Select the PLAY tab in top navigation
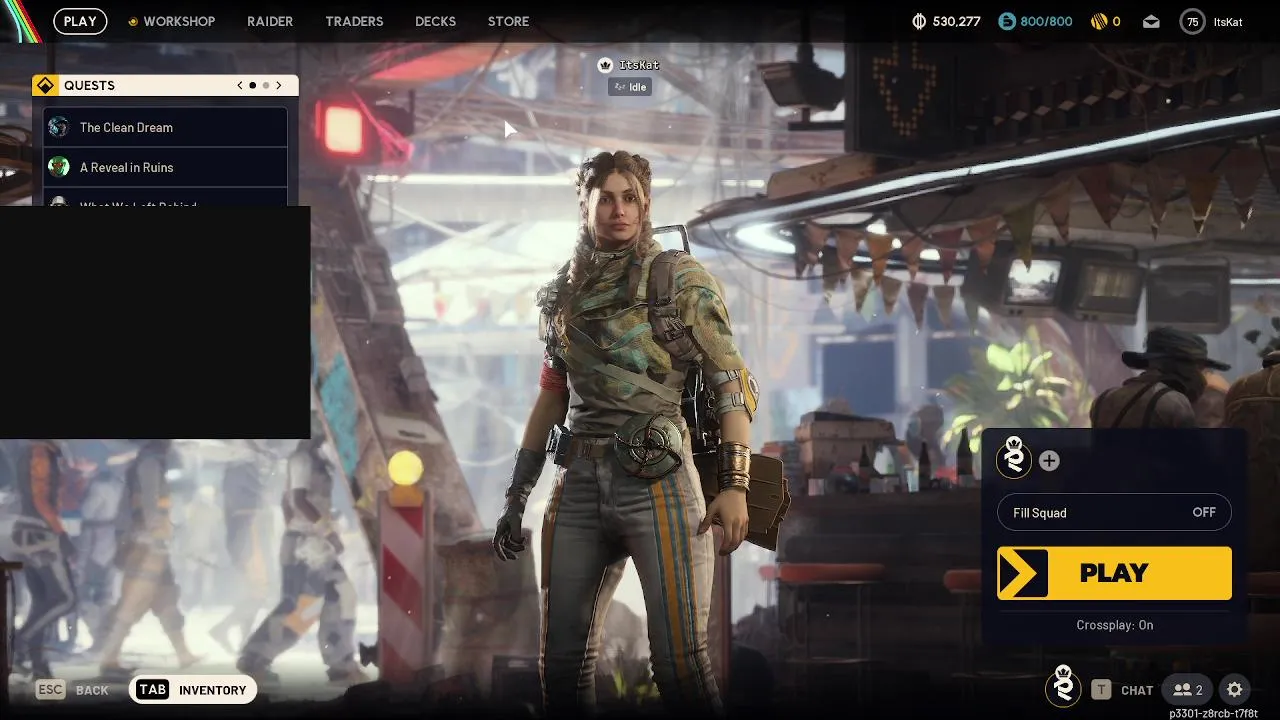This screenshot has width=1280, height=720. (80, 21)
